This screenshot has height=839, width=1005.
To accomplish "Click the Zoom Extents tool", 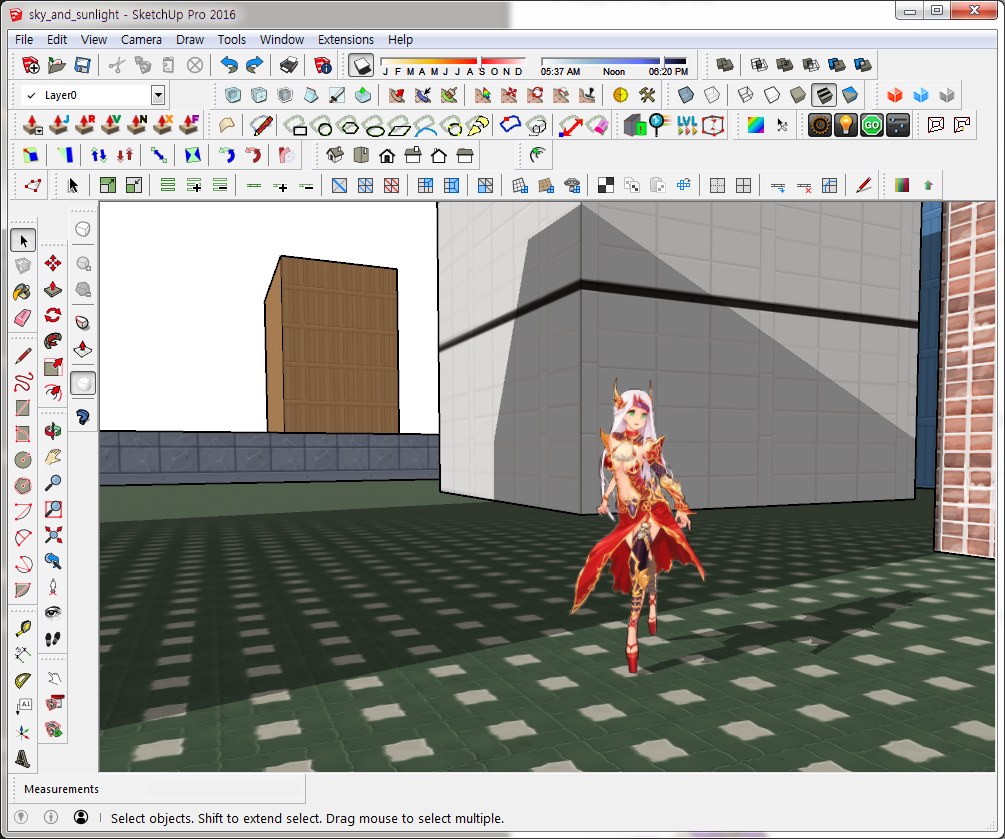I will point(53,535).
